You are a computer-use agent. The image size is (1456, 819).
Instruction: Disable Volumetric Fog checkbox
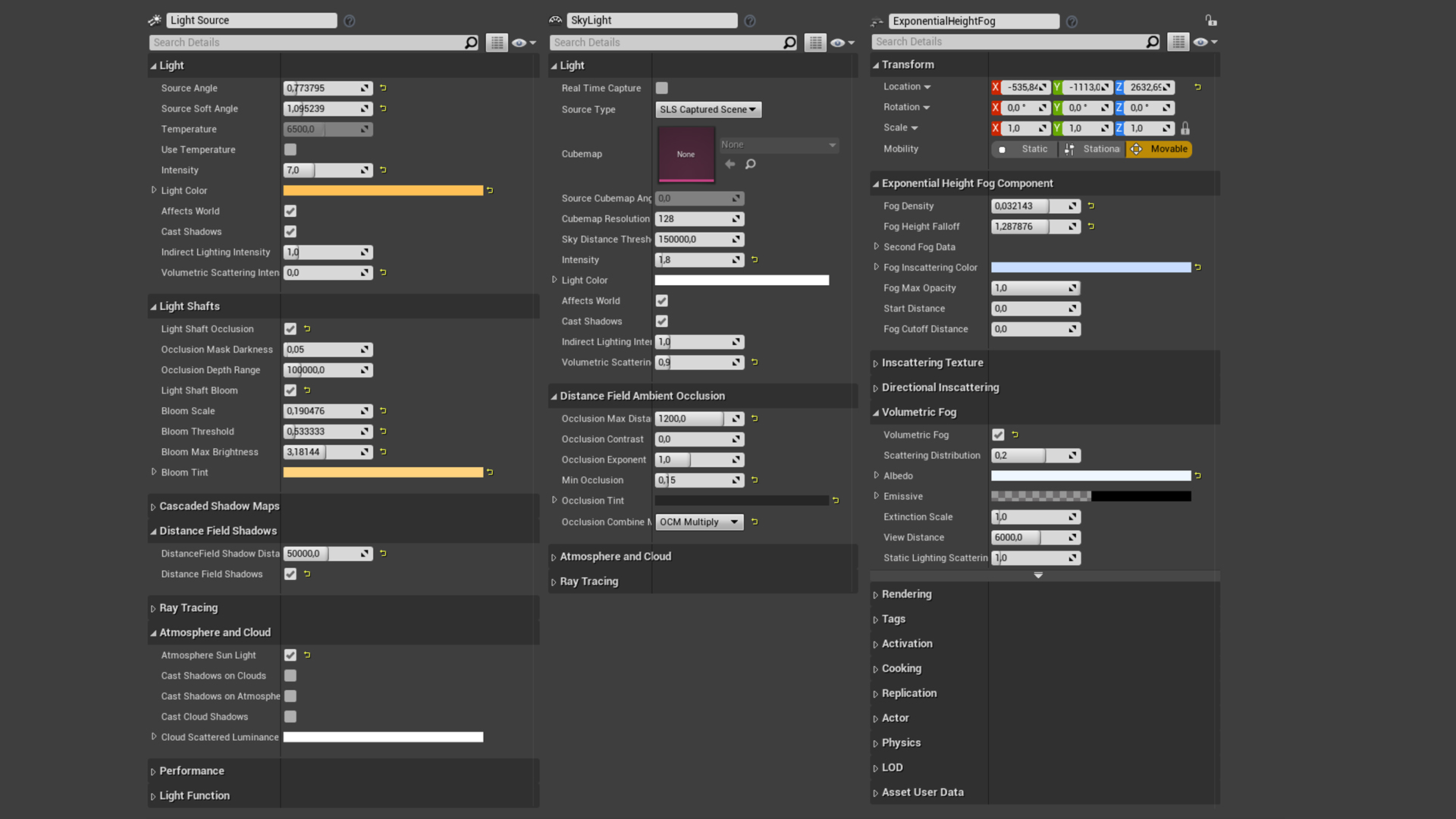(998, 435)
